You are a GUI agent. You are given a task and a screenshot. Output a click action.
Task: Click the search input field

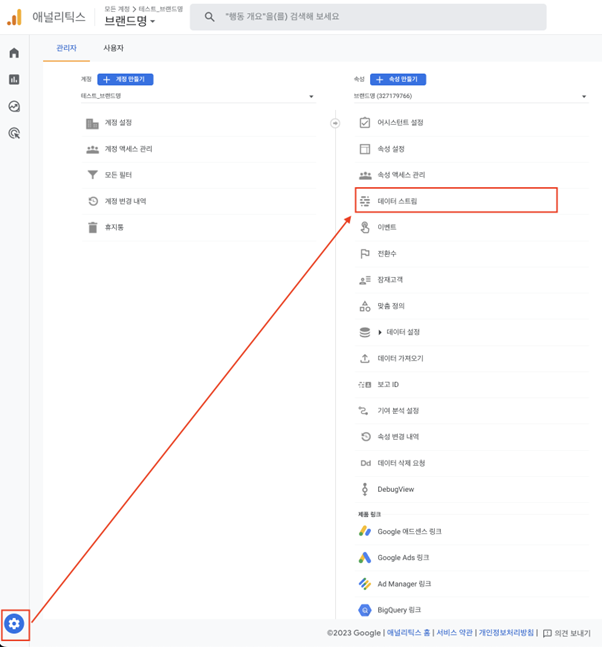368,17
